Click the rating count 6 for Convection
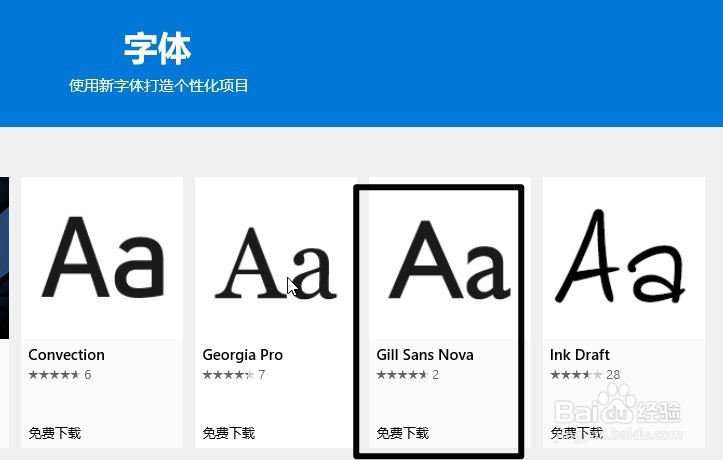This screenshot has width=723, height=460. point(88,375)
